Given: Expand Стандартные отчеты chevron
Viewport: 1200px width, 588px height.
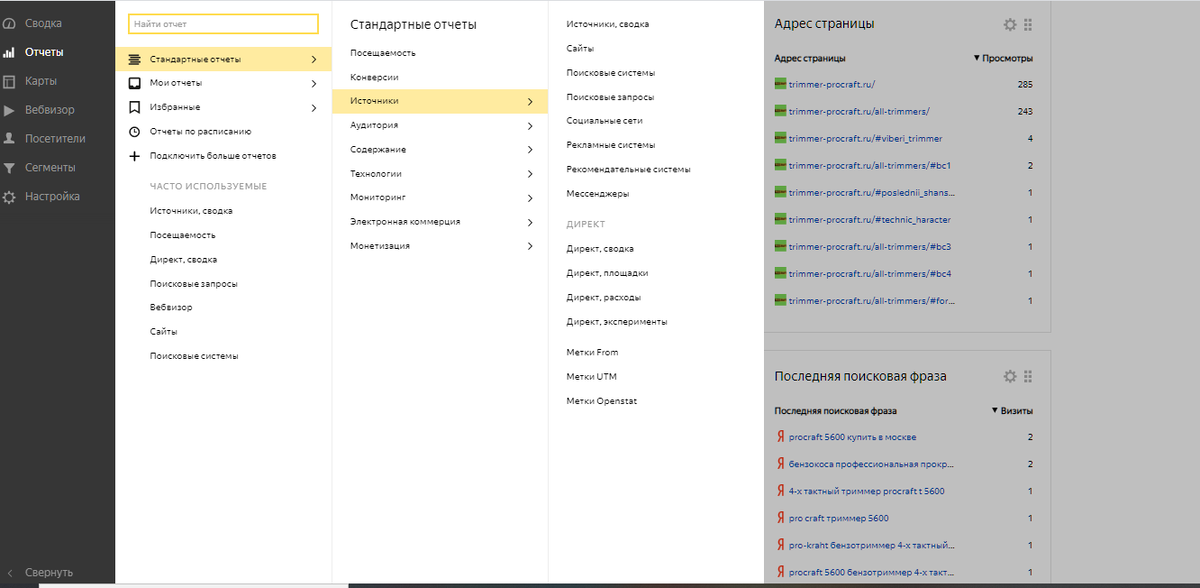Looking at the screenshot, I should tap(314, 59).
